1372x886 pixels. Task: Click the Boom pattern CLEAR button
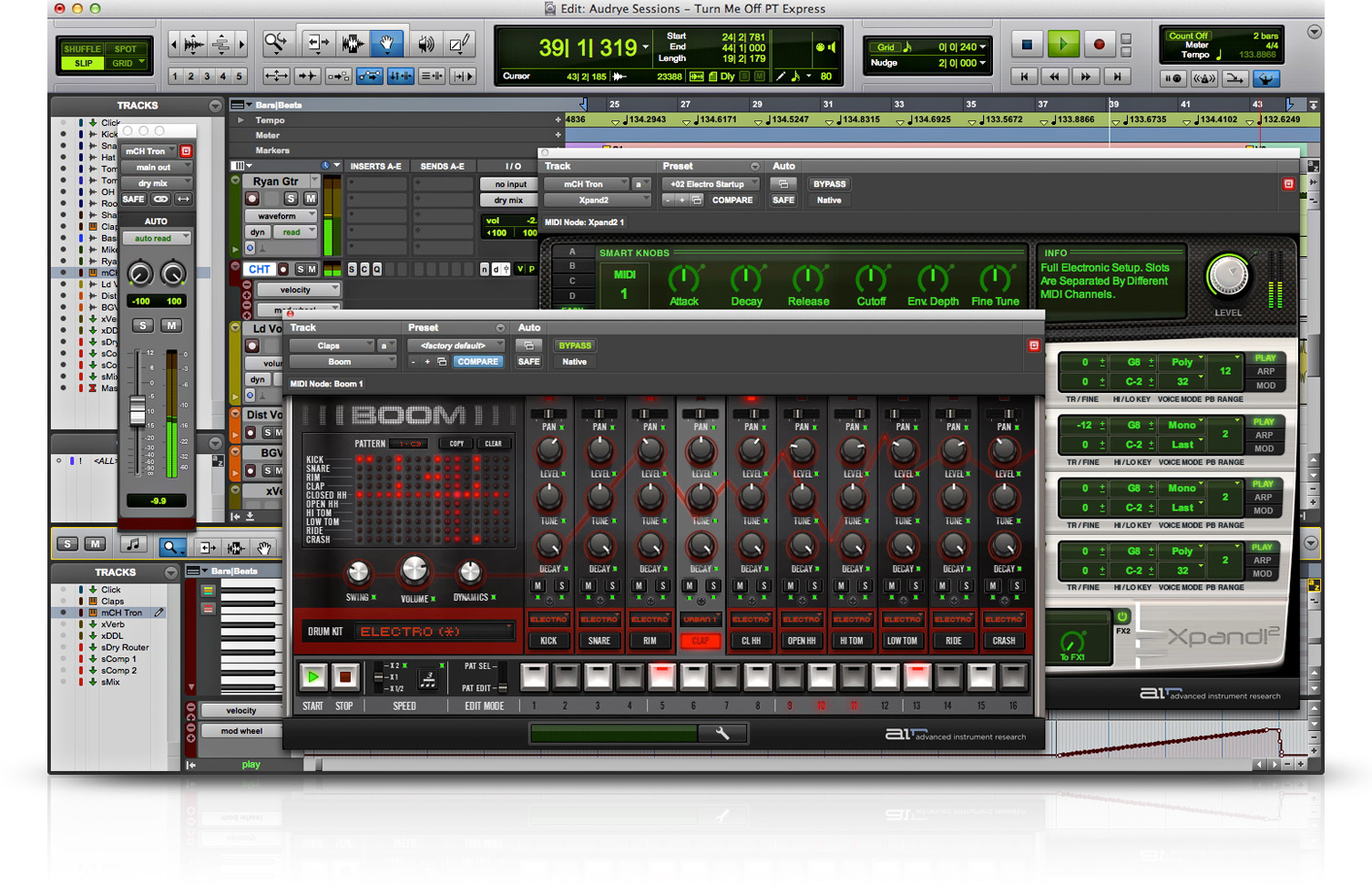(493, 444)
